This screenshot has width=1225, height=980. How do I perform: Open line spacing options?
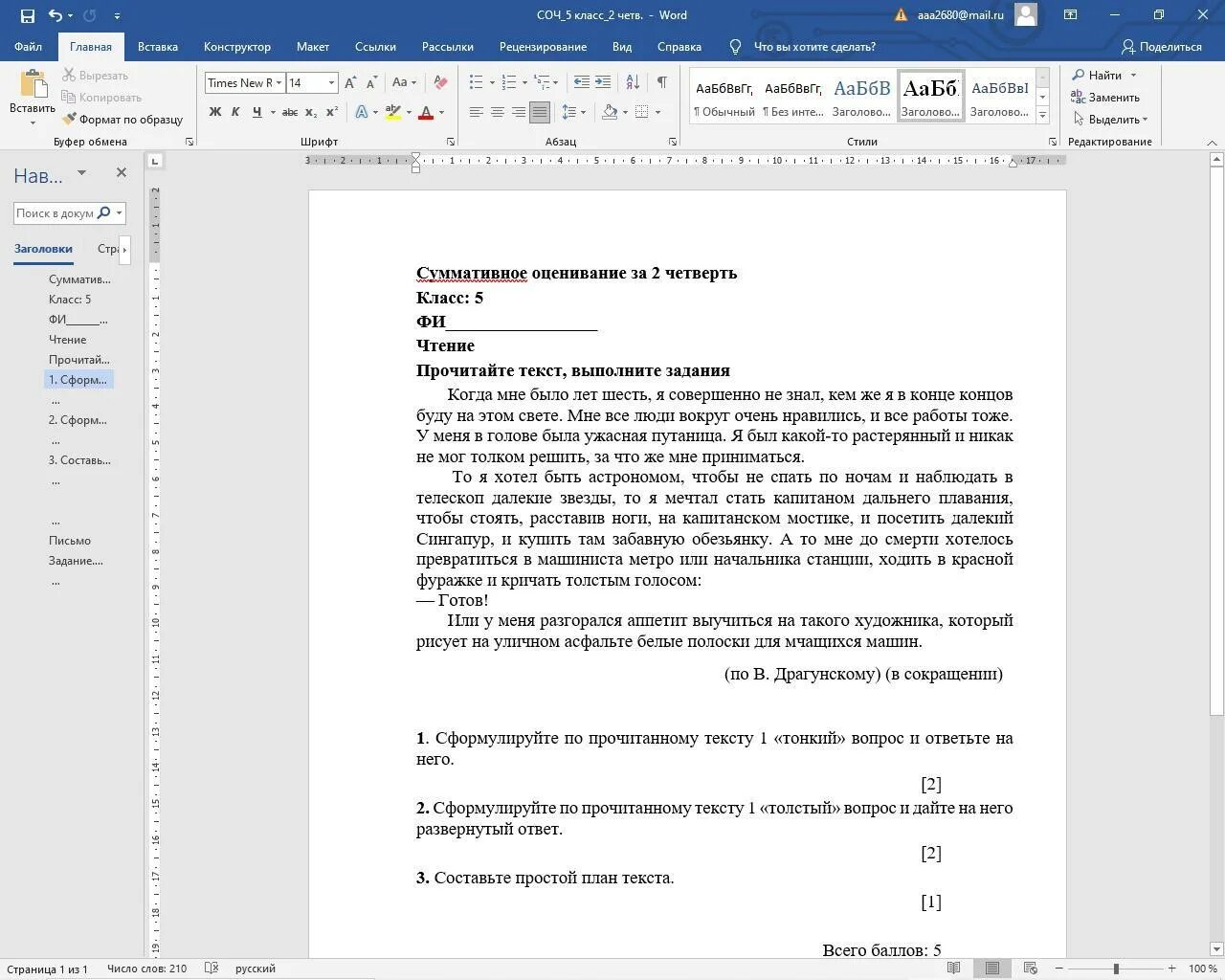coord(573,112)
